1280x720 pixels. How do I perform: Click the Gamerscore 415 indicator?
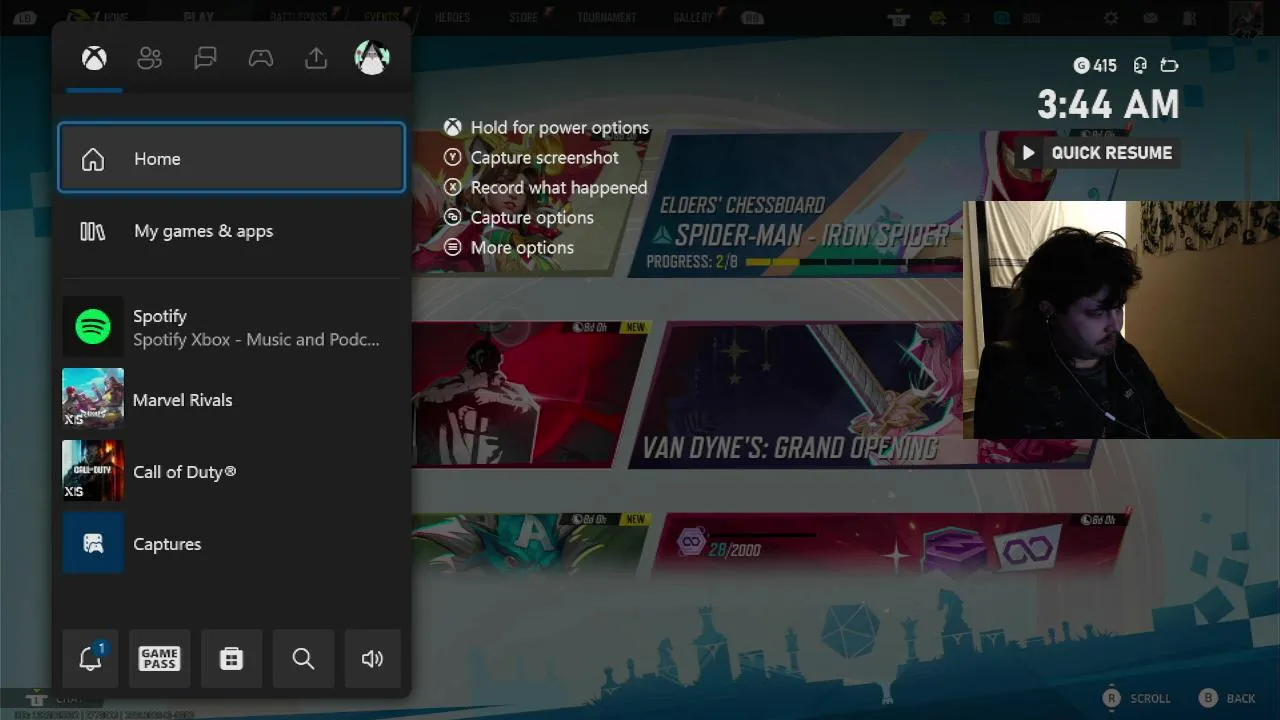click(1095, 66)
